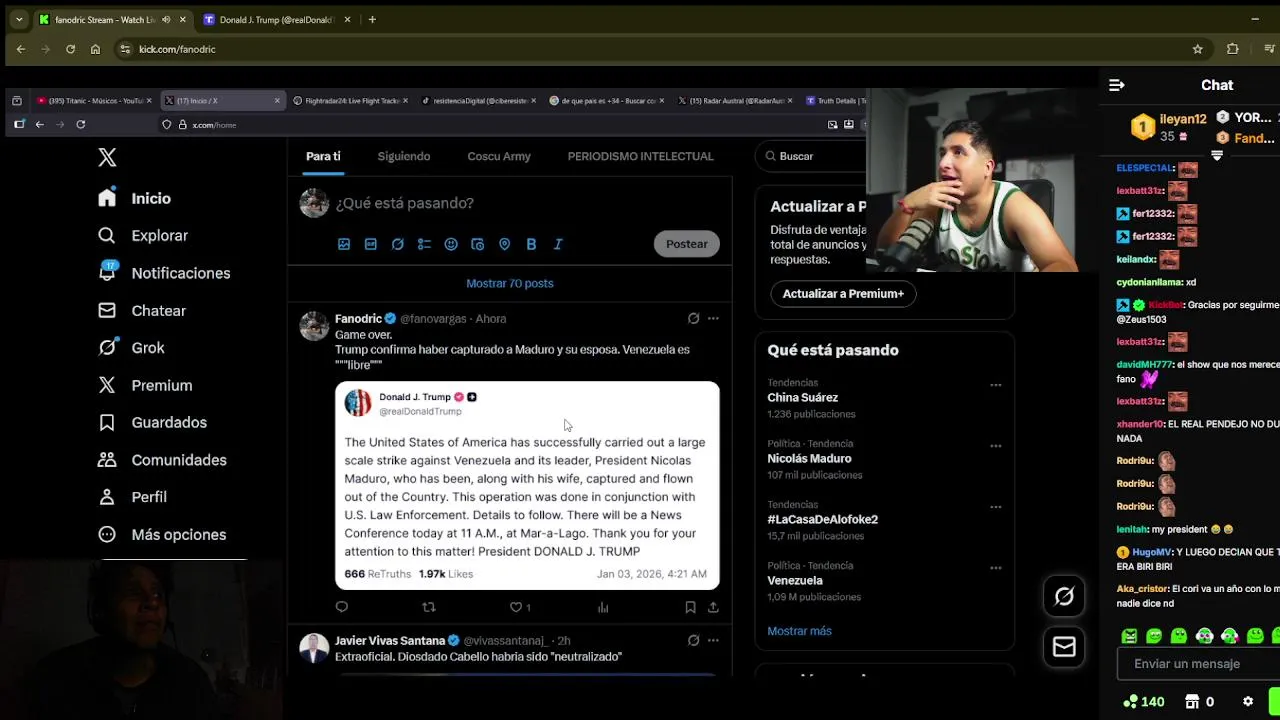Switch to Flightradar24 inner browser tab
Screen dimensions: 1280x720
coord(352,100)
